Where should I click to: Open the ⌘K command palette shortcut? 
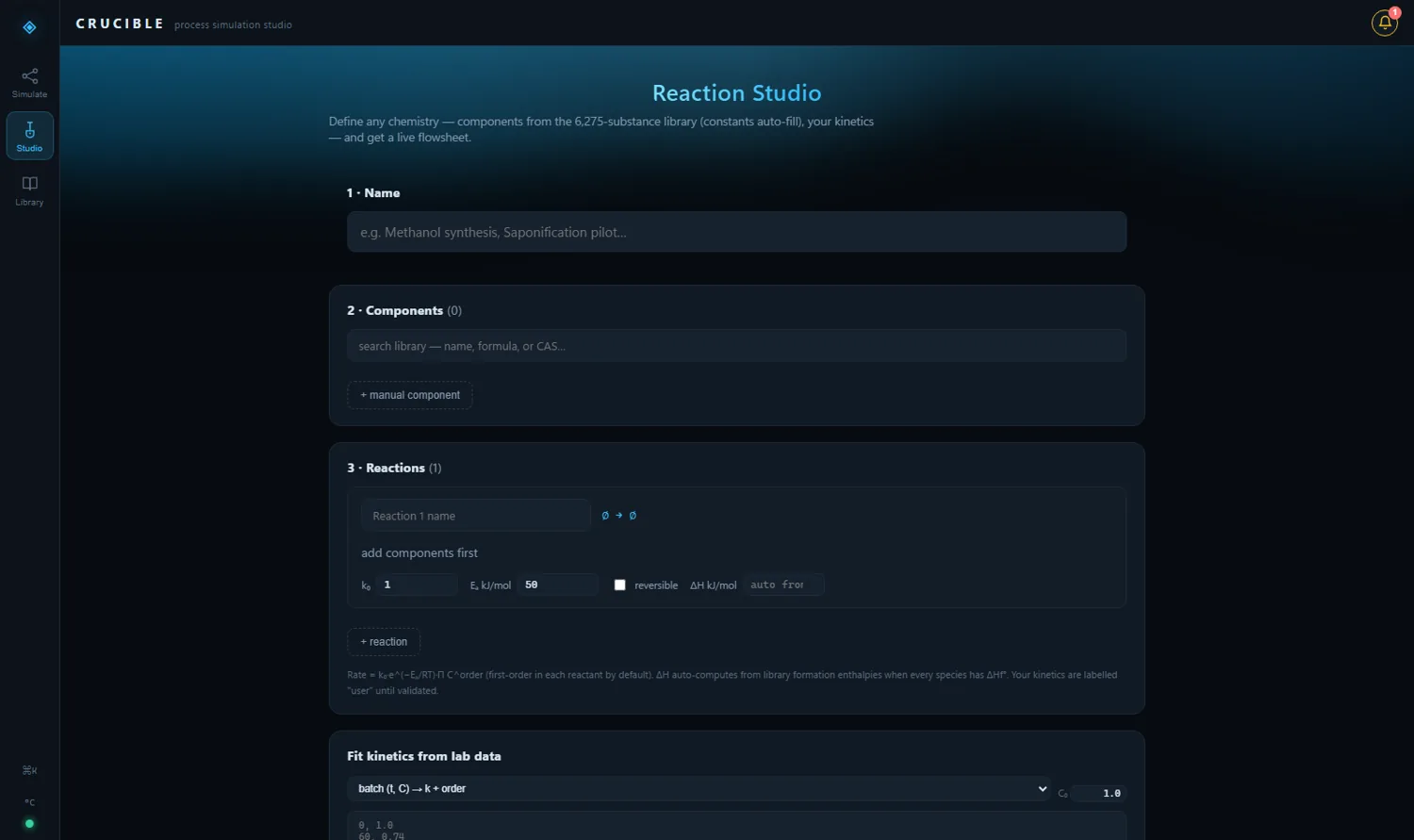point(29,770)
